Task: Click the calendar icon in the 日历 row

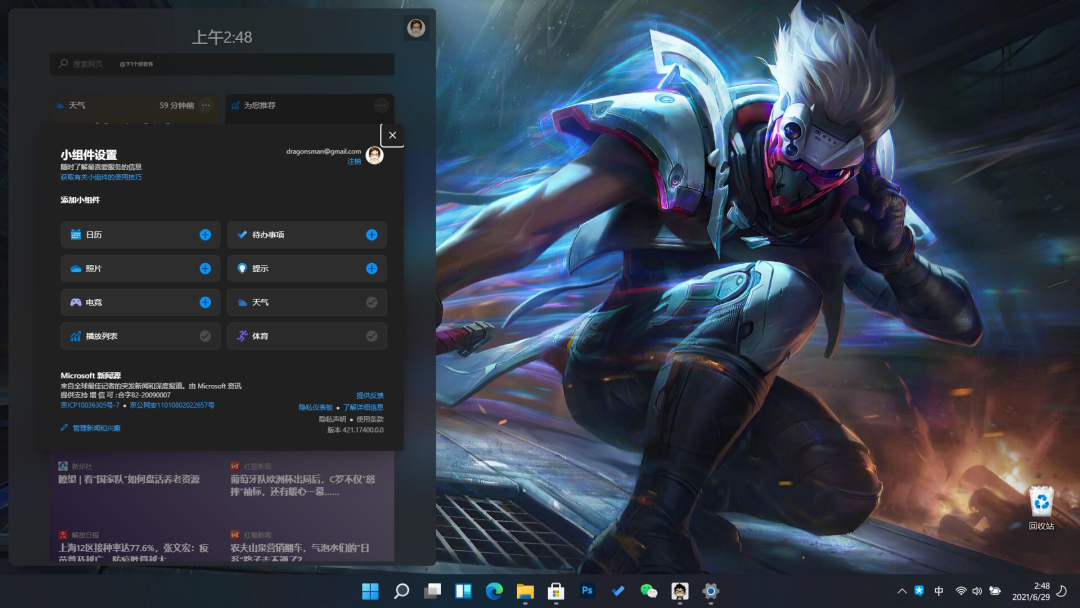Action: point(76,235)
